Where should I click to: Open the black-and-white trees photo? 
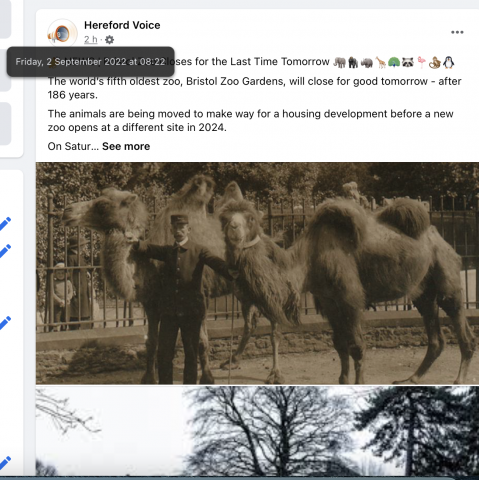(x=257, y=431)
